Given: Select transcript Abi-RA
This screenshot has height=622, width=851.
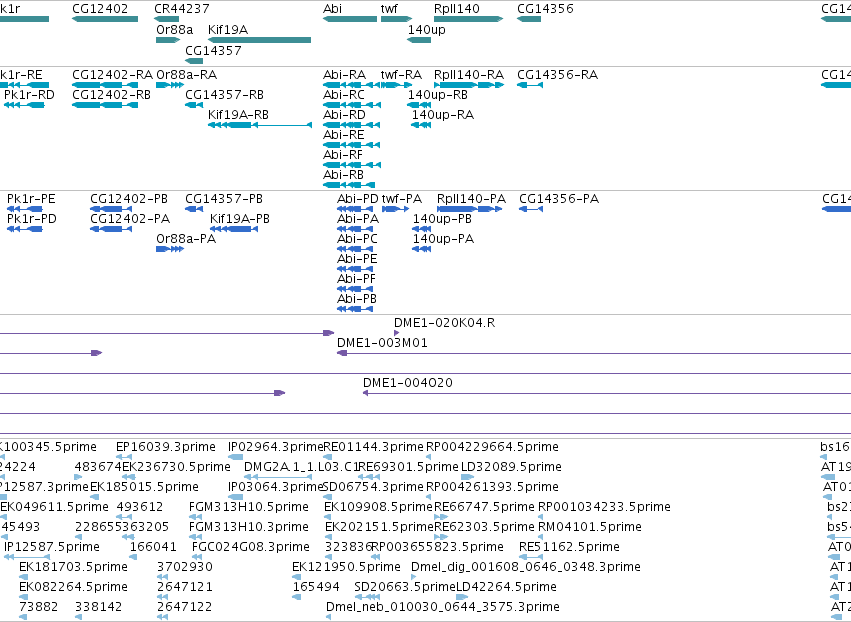Looking at the screenshot, I should click(x=352, y=85).
